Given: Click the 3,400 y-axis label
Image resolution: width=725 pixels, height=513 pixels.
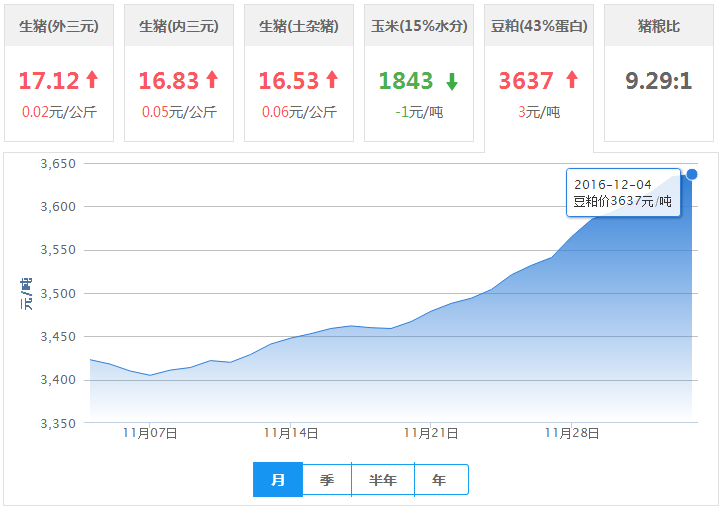Looking at the screenshot, I should (x=58, y=380).
